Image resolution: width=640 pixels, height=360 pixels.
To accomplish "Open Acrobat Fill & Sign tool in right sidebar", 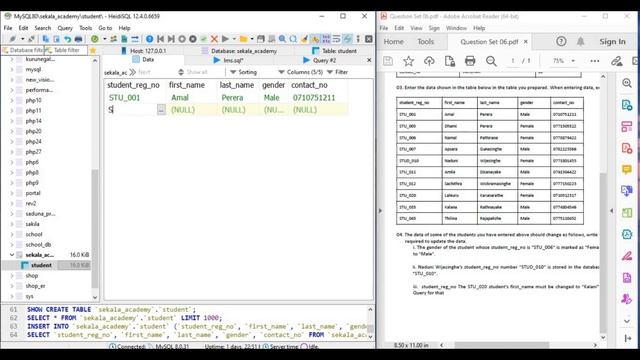I will coord(627,256).
